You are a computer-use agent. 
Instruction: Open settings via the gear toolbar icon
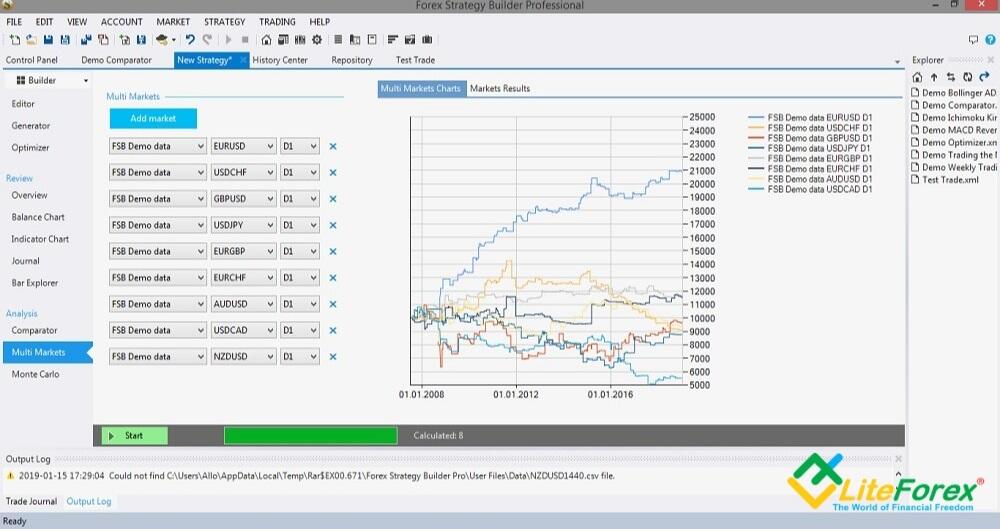[317, 40]
